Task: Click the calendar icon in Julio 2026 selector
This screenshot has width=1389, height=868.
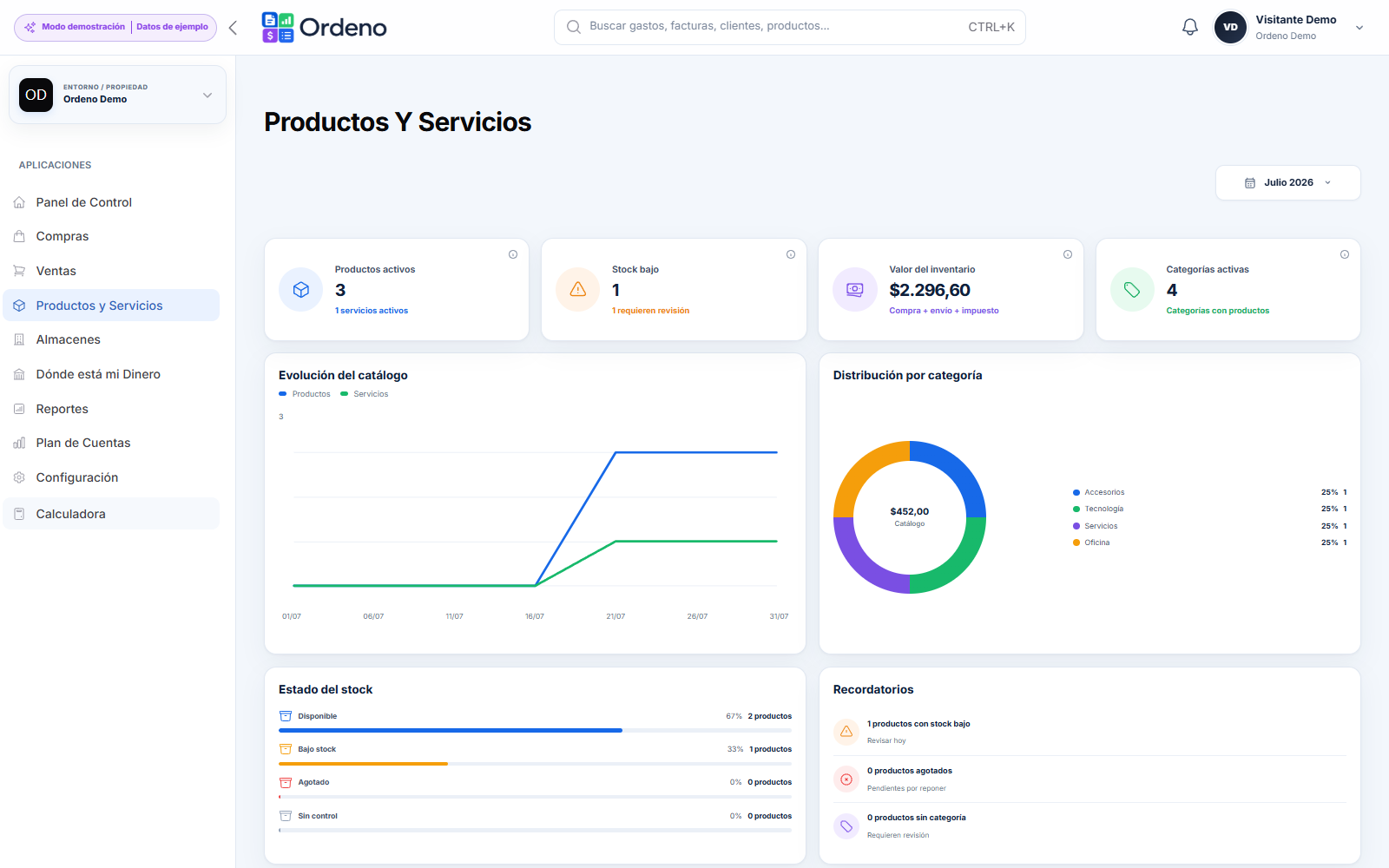Action: point(1250,183)
